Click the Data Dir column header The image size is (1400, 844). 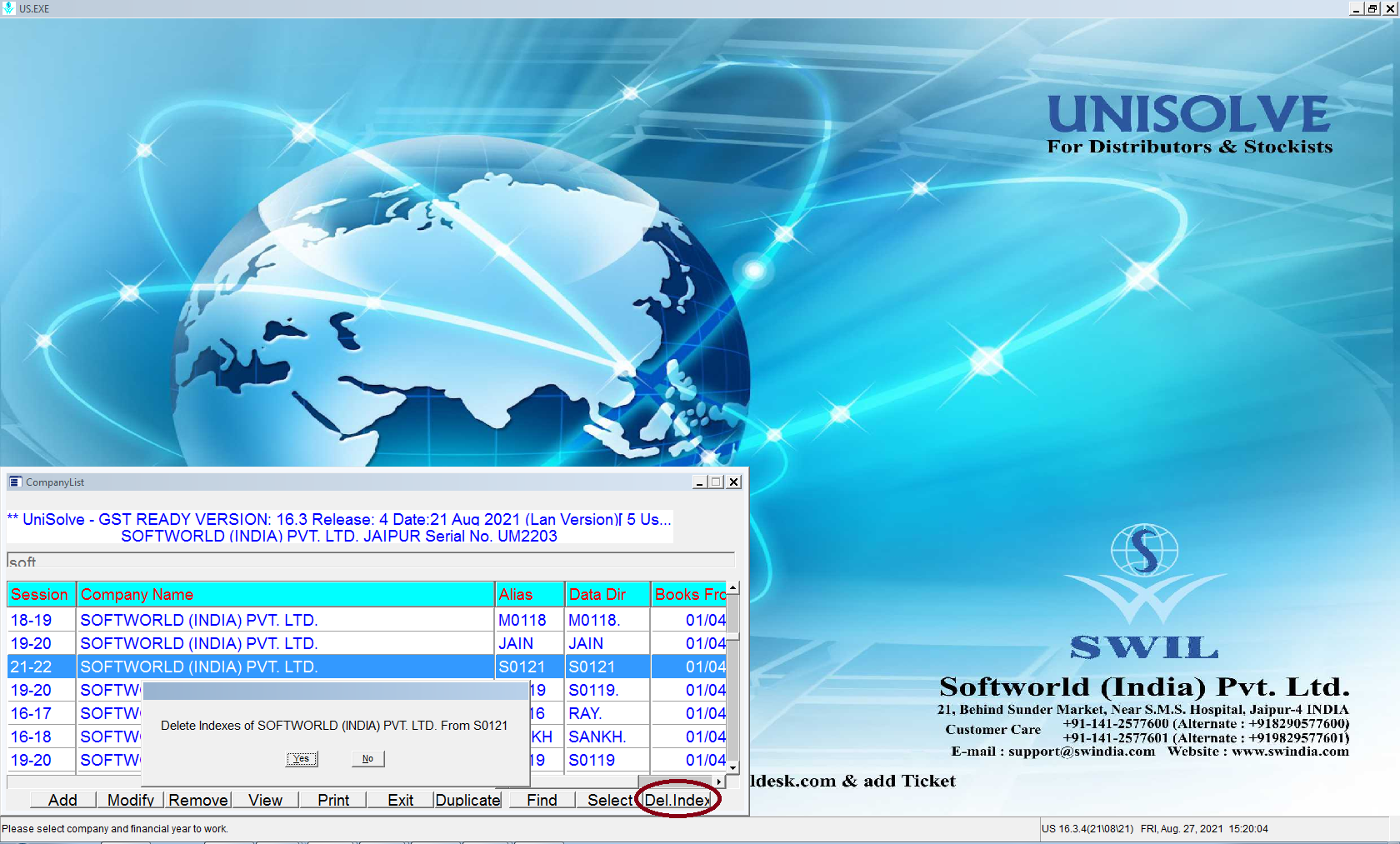tap(607, 594)
